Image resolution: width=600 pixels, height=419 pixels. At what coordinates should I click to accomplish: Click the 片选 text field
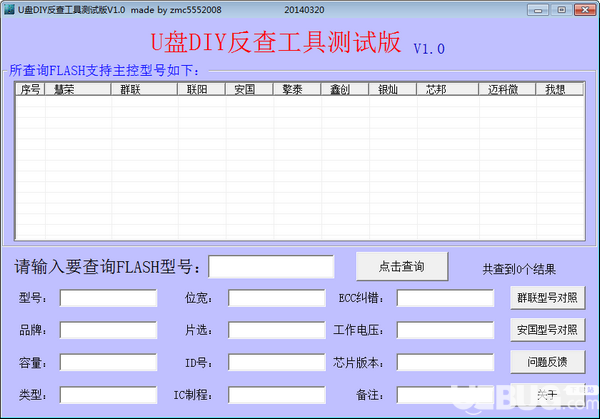(x=277, y=330)
